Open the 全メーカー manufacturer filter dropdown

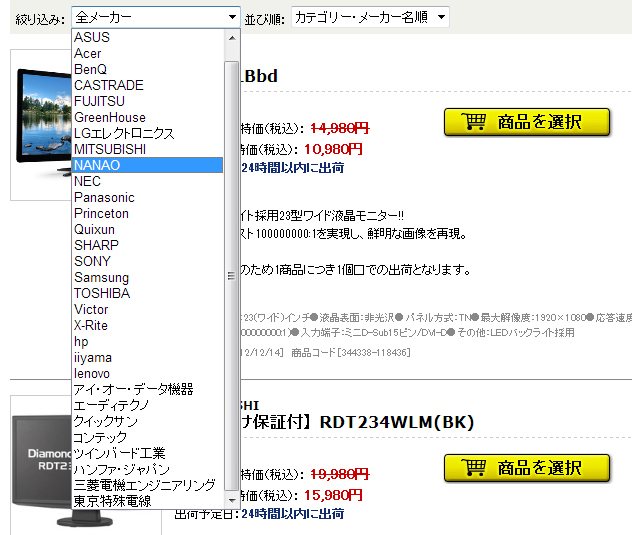[156, 17]
